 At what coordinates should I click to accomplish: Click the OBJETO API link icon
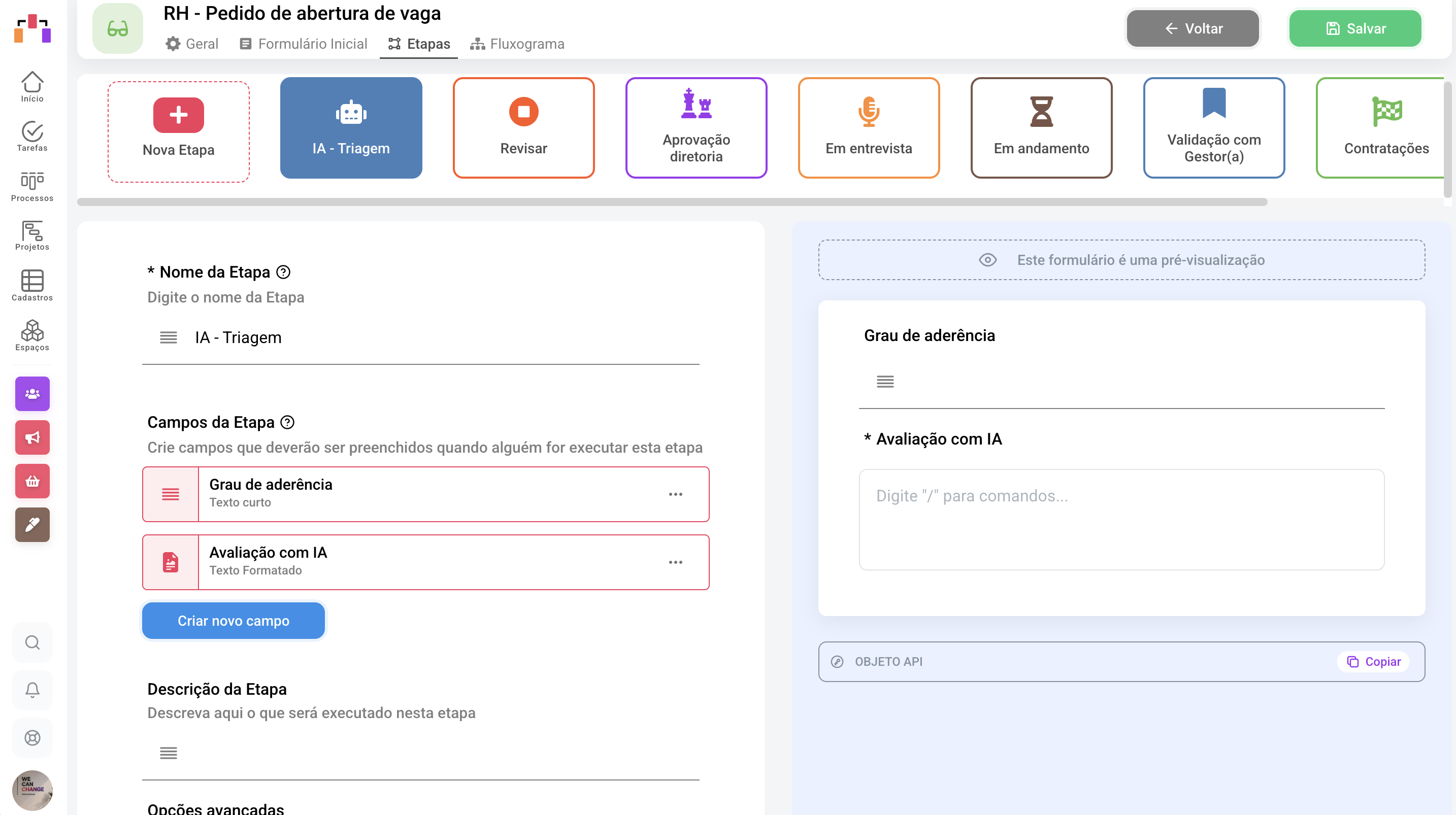[837, 661]
